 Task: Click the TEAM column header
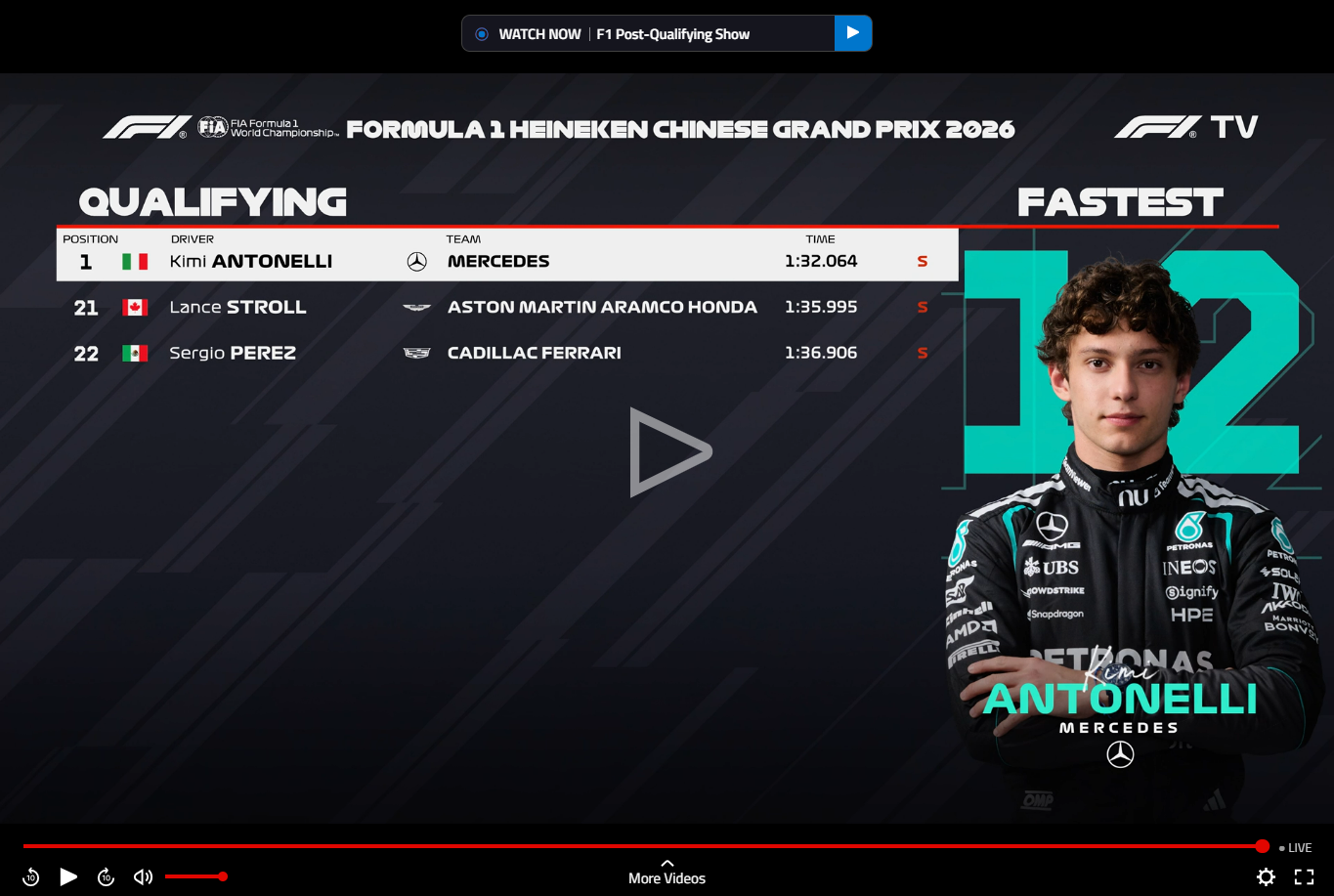point(463,238)
